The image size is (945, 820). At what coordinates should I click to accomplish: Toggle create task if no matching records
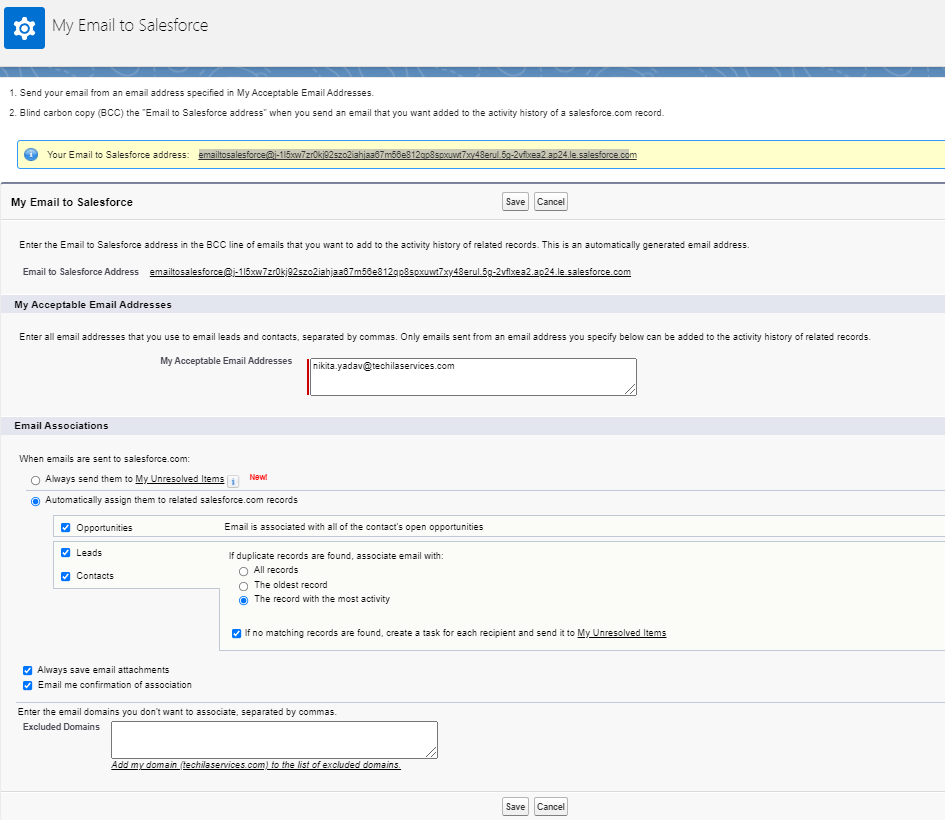click(236, 633)
